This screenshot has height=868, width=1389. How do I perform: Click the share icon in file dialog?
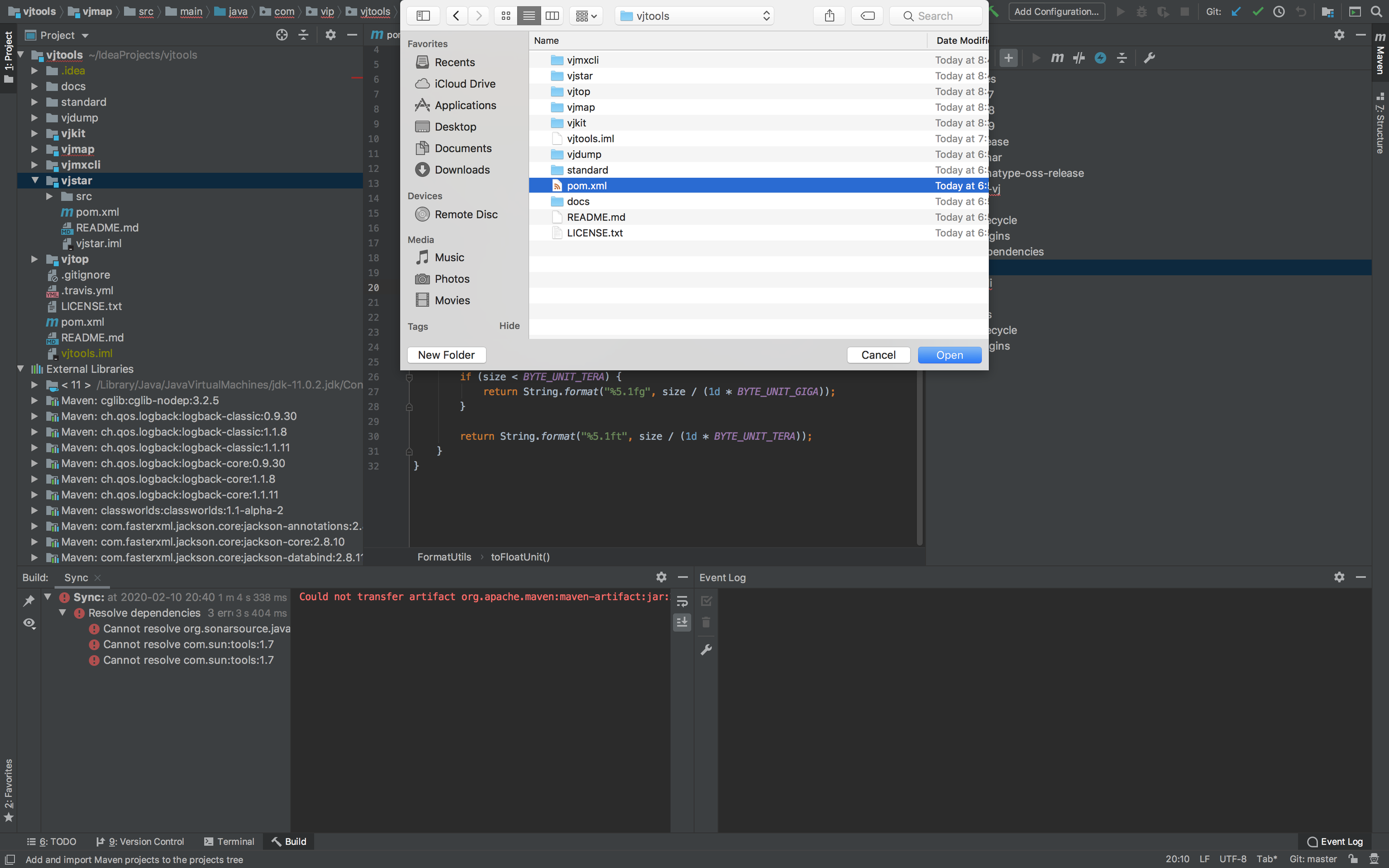point(829,16)
